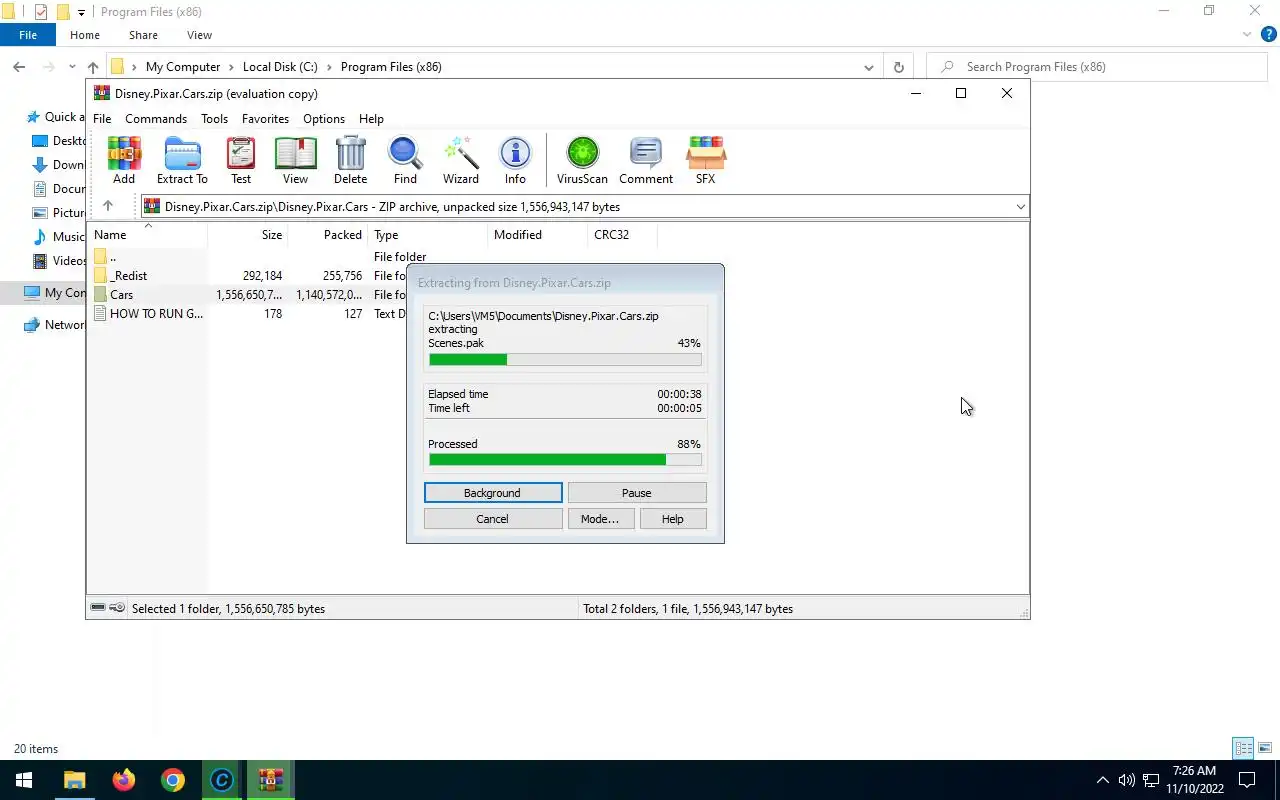Click the Windows Start button

click(x=24, y=780)
